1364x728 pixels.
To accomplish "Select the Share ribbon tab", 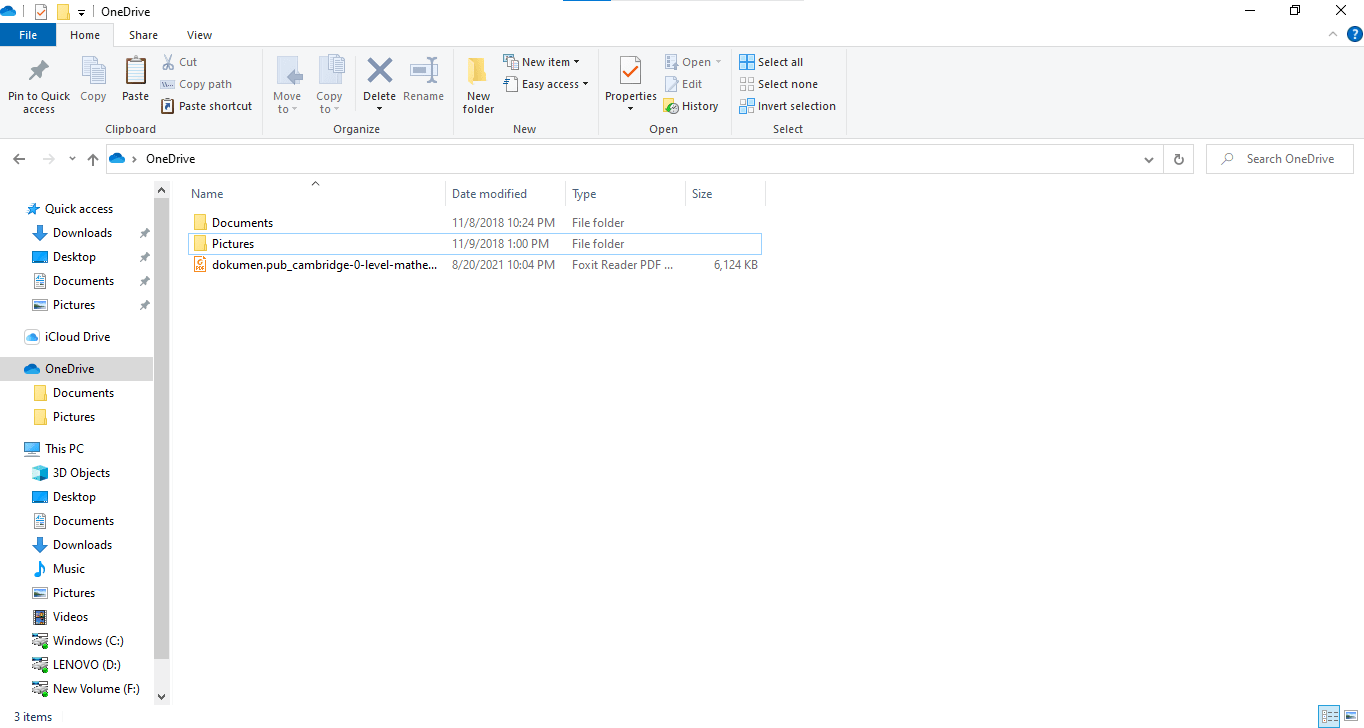I will pos(143,35).
